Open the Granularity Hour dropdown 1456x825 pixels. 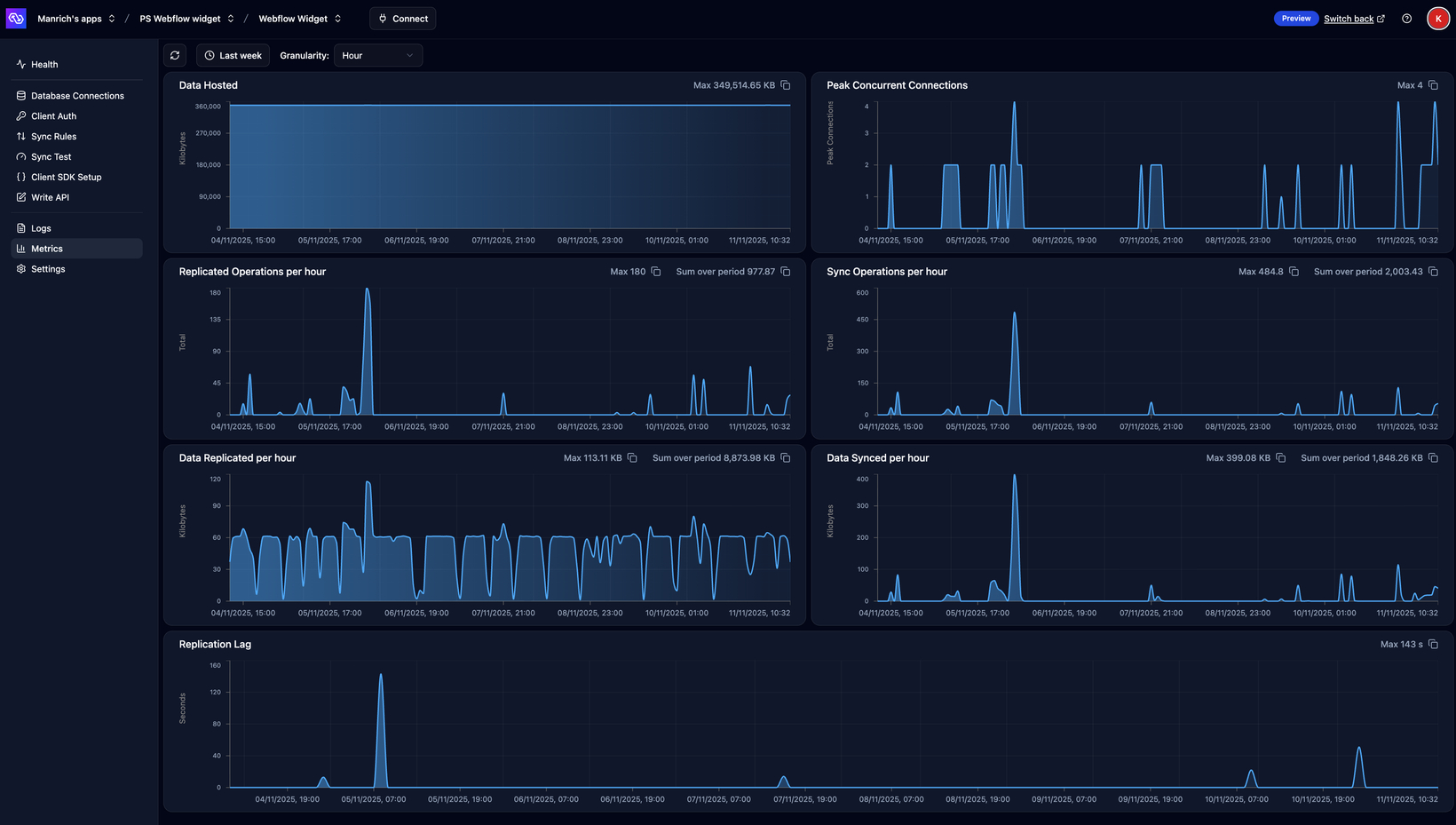coord(377,55)
